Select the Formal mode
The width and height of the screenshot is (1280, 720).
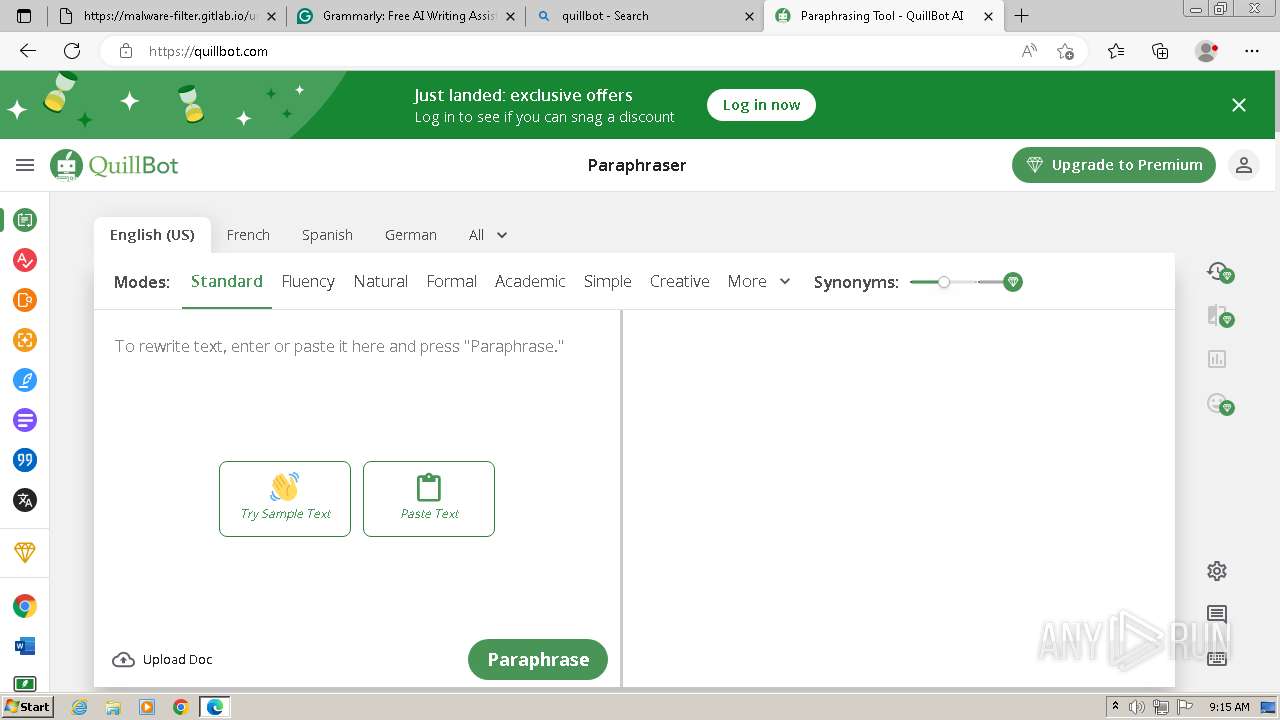pyautogui.click(x=452, y=282)
